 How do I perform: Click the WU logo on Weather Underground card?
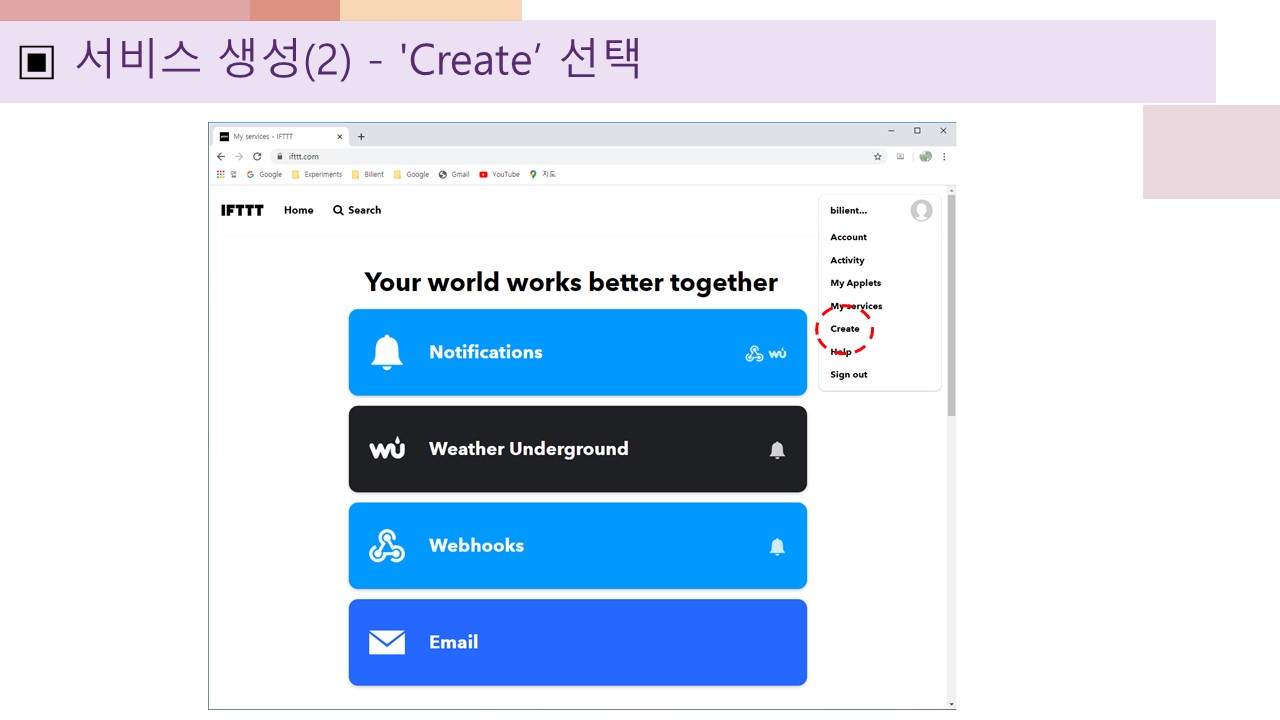click(387, 449)
